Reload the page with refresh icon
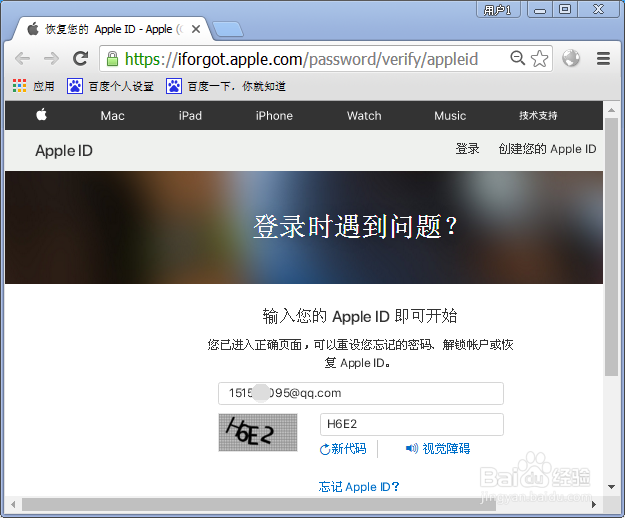625x518 pixels. [80, 59]
